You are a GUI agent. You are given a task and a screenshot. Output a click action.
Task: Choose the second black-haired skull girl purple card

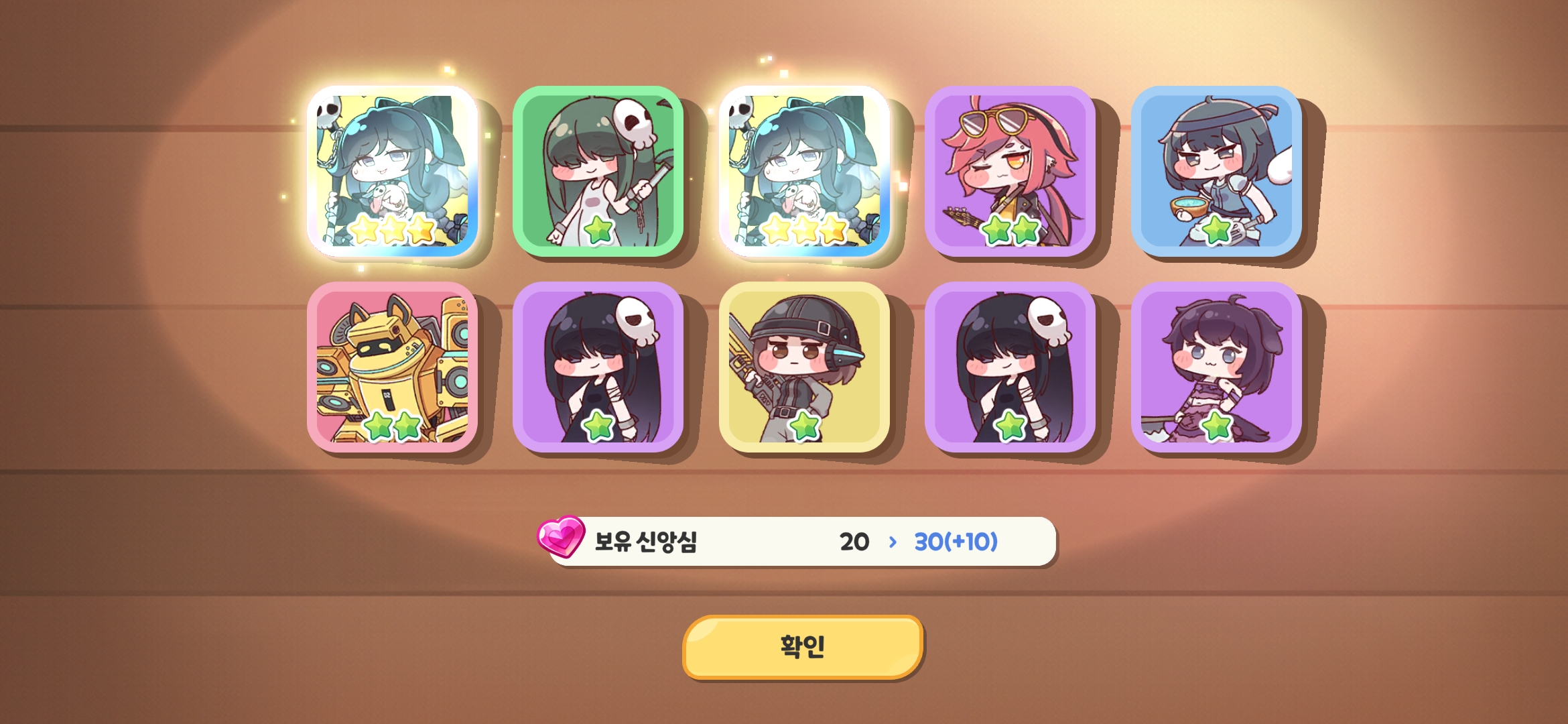pos(1010,367)
